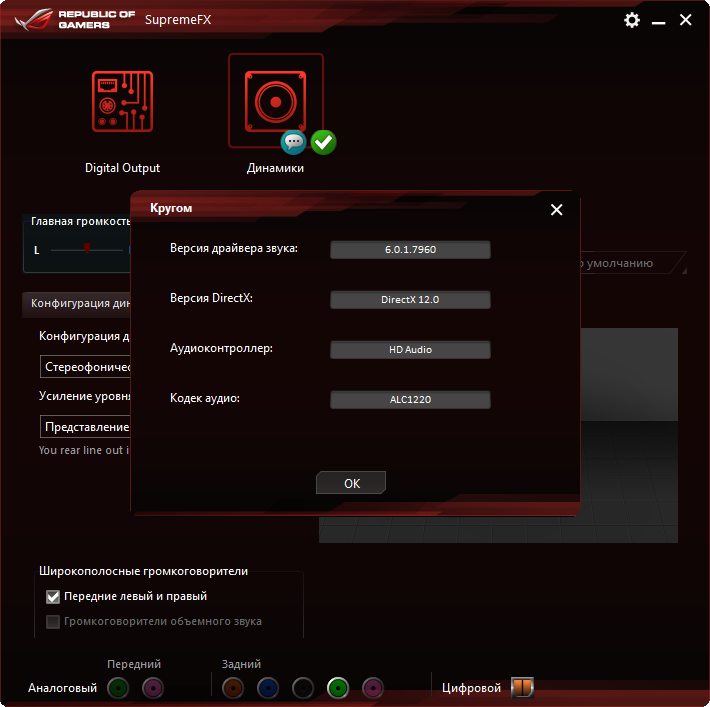Switch to Конфигурация динамиков tab

tap(77, 303)
